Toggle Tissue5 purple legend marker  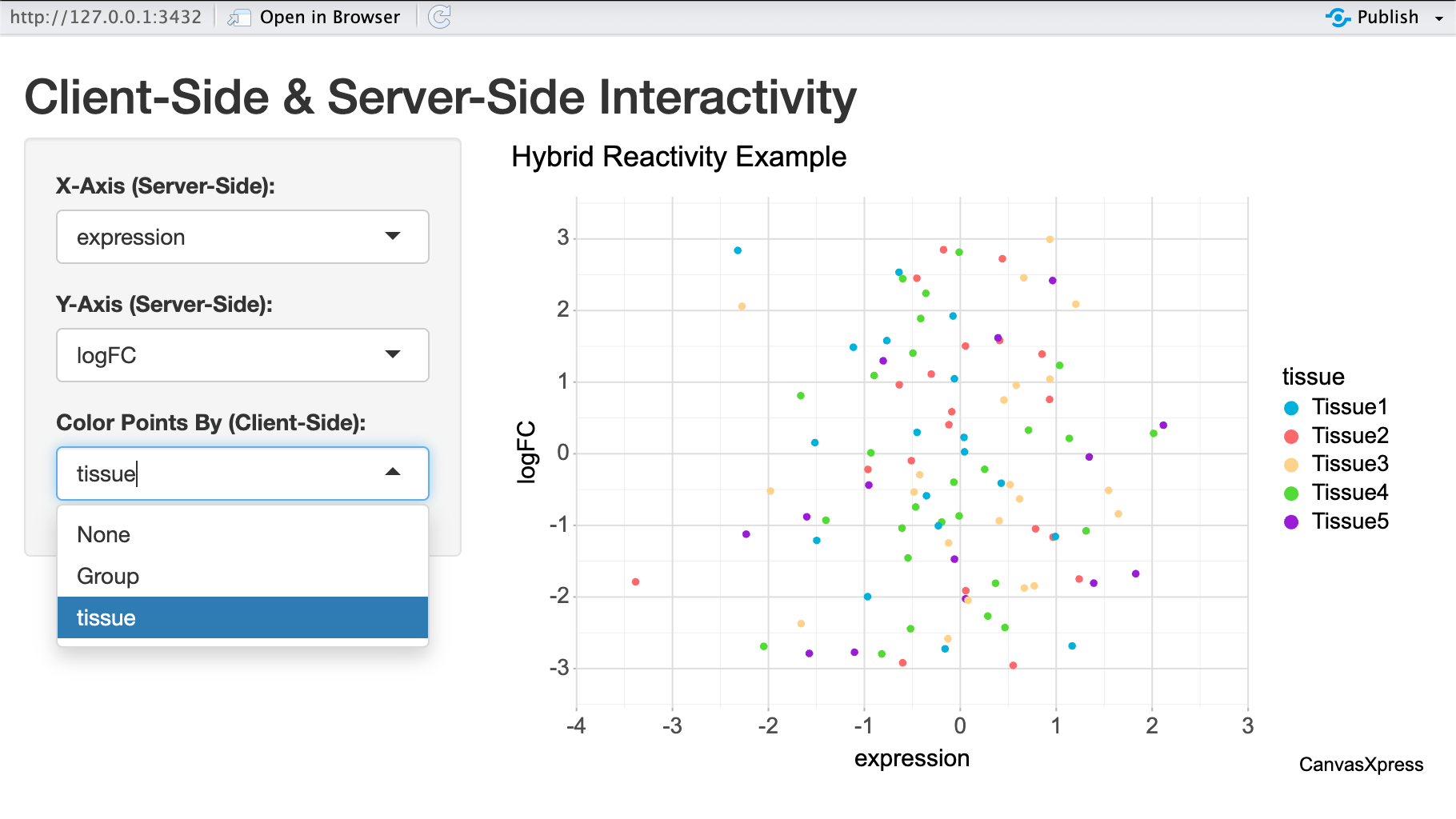1290,522
